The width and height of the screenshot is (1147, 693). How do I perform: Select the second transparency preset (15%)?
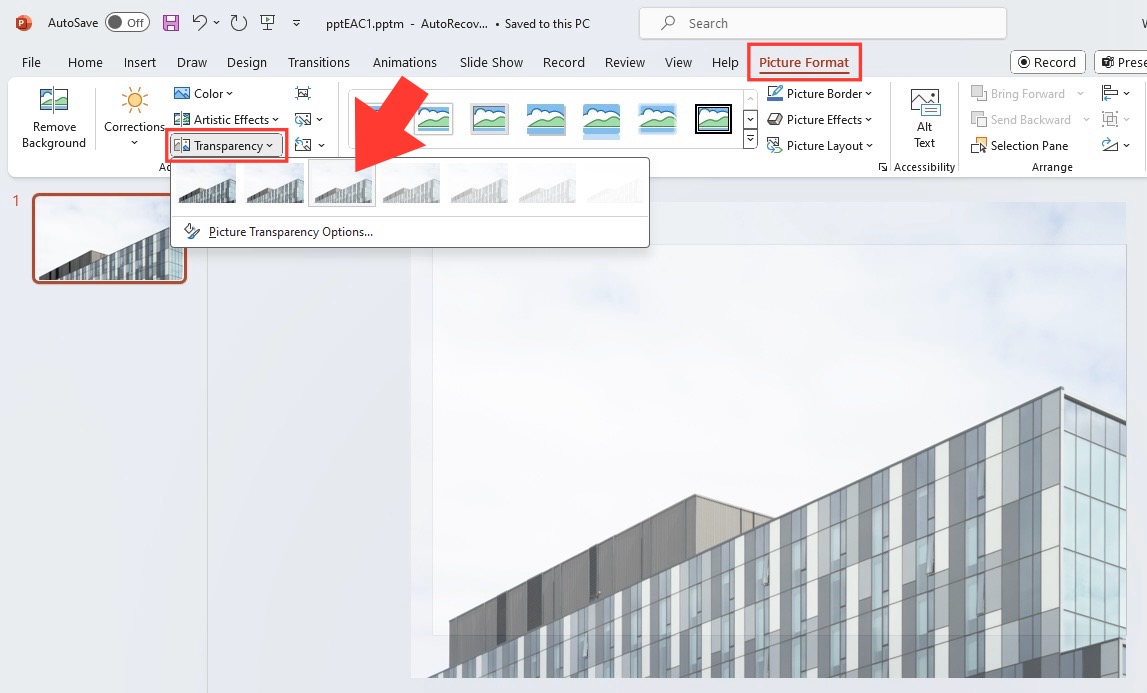coord(275,183)
